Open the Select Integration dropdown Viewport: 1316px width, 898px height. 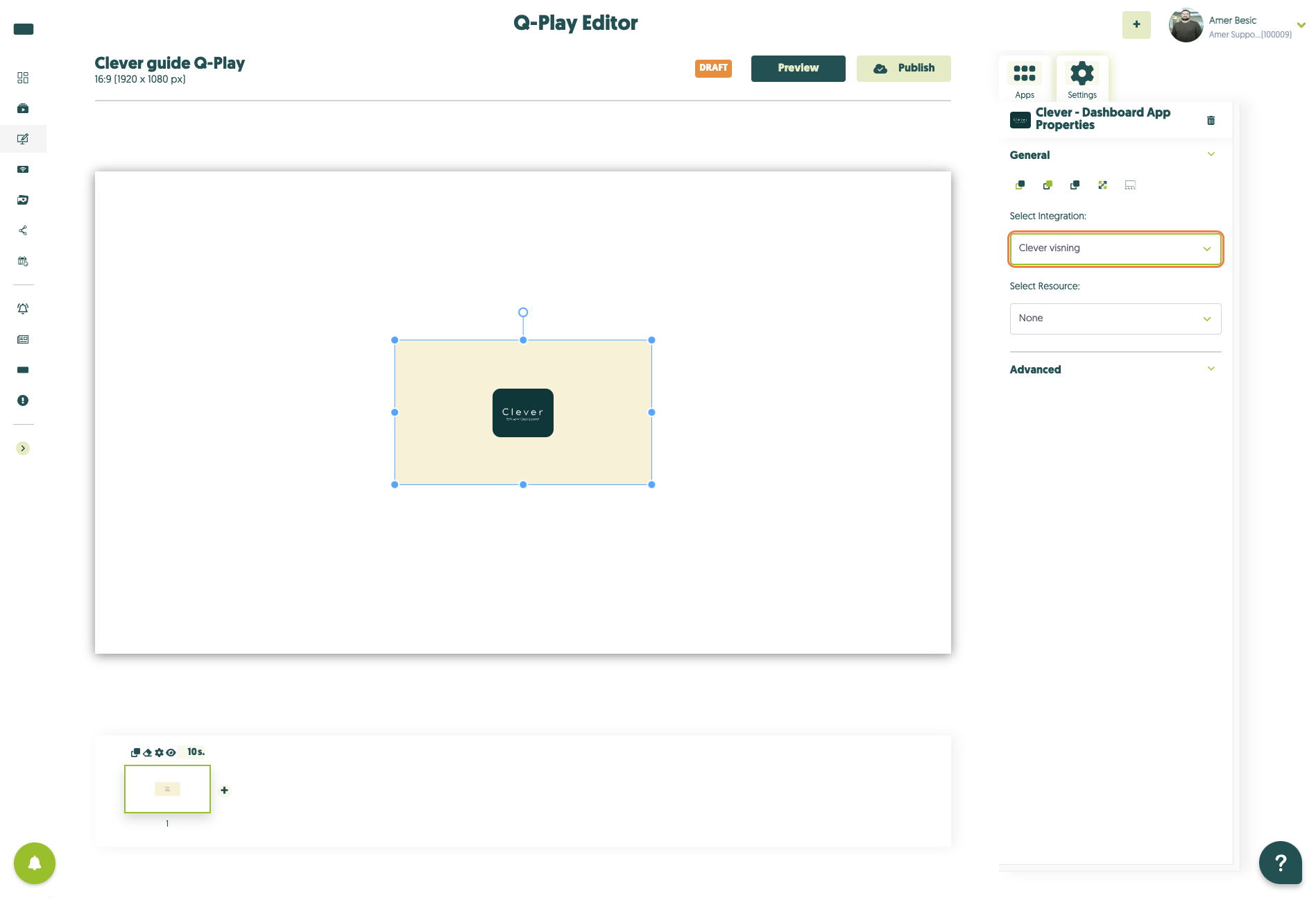click(x=1115, y=248)
